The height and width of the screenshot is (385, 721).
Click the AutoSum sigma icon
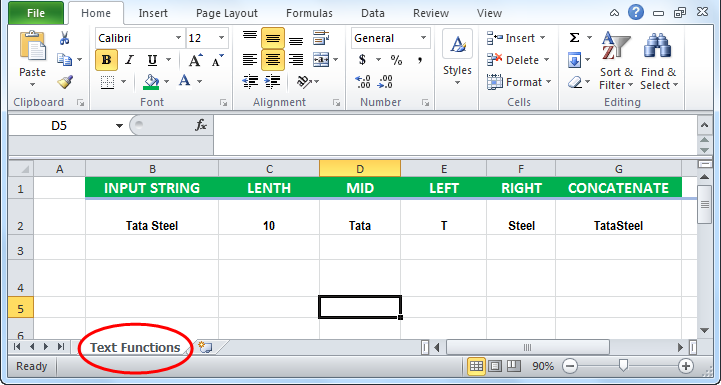pos(574,38)
